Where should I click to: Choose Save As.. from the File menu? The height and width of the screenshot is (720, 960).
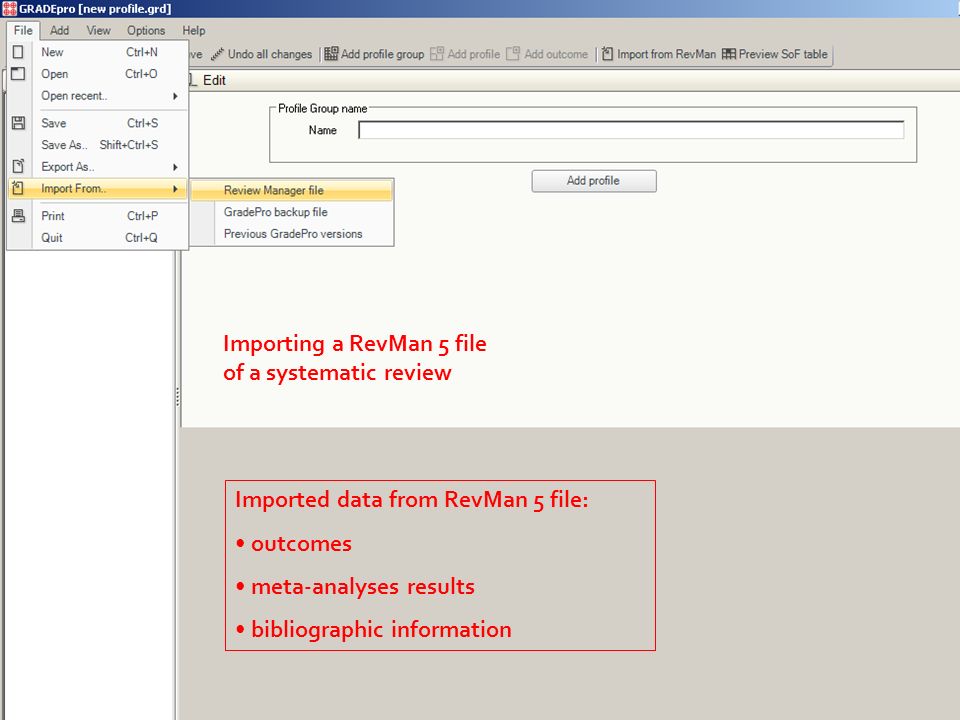click(x=98, y=144)
